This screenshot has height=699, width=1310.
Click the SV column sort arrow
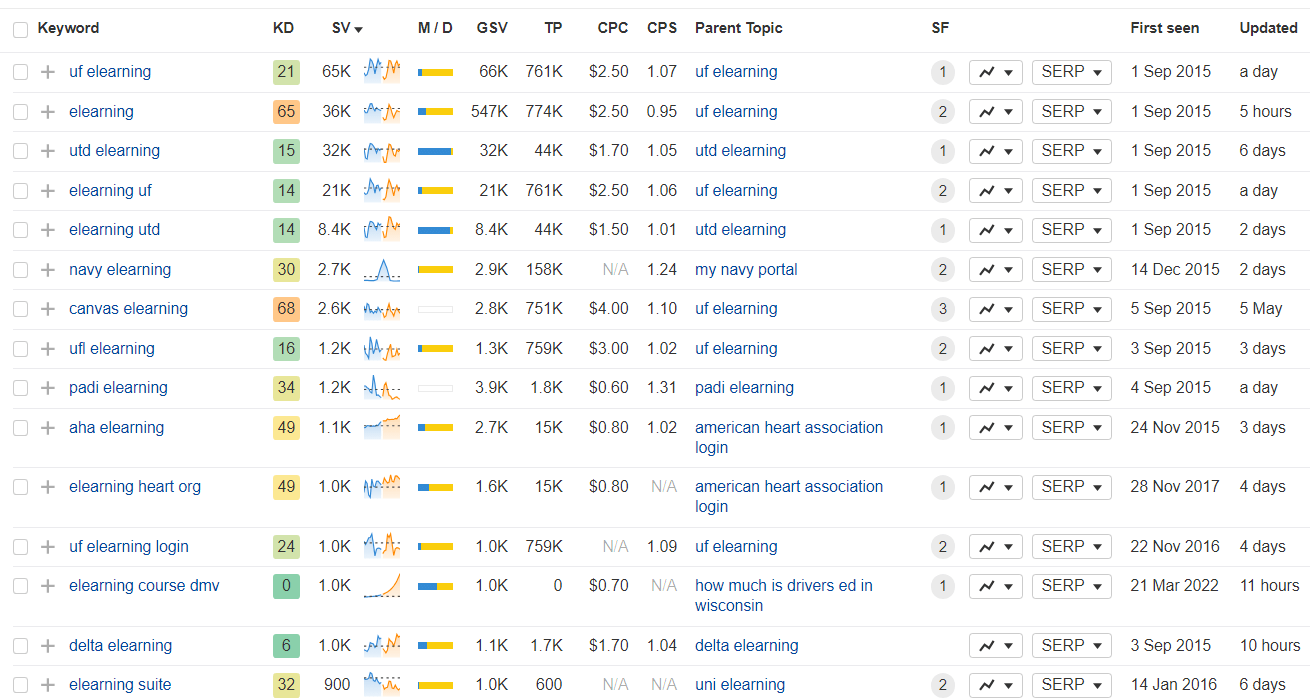pos(359,28)
